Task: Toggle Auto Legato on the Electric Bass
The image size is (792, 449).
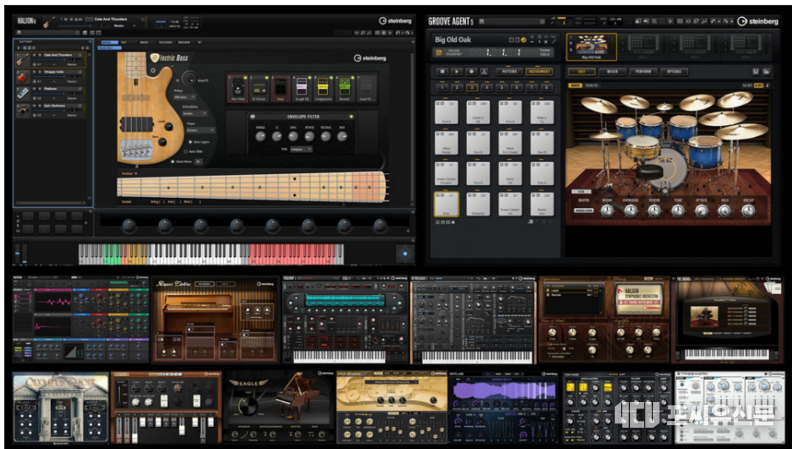Action: [x=190, y=142]
